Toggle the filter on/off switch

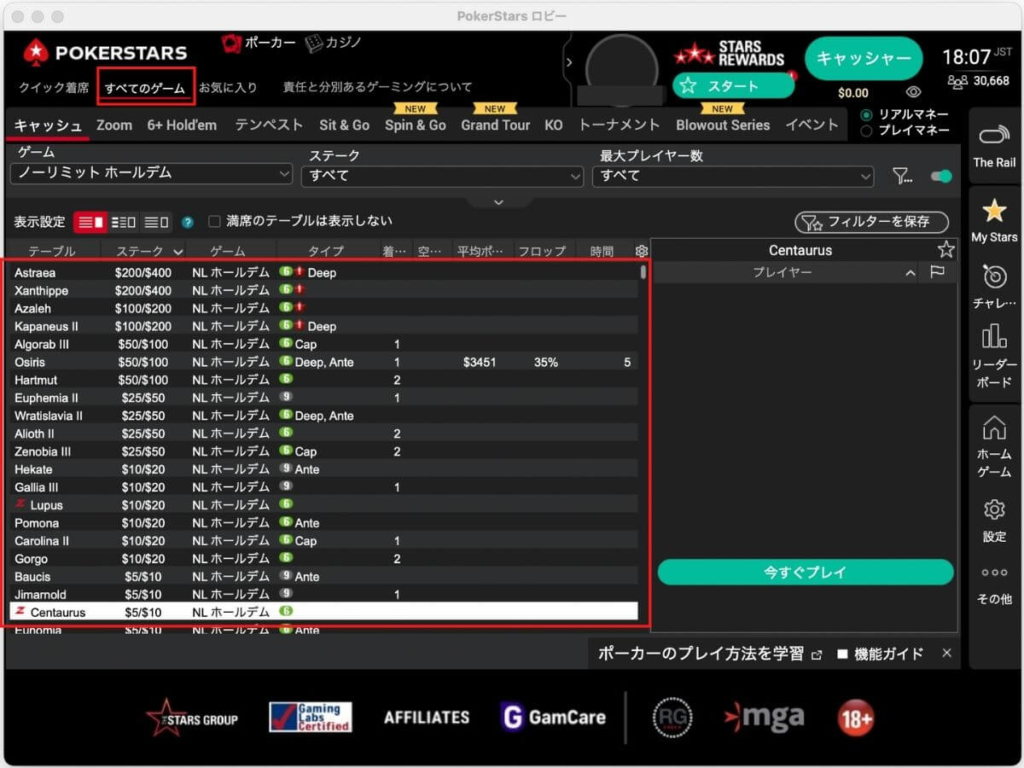pyautogui.click(x=941, y=176)
